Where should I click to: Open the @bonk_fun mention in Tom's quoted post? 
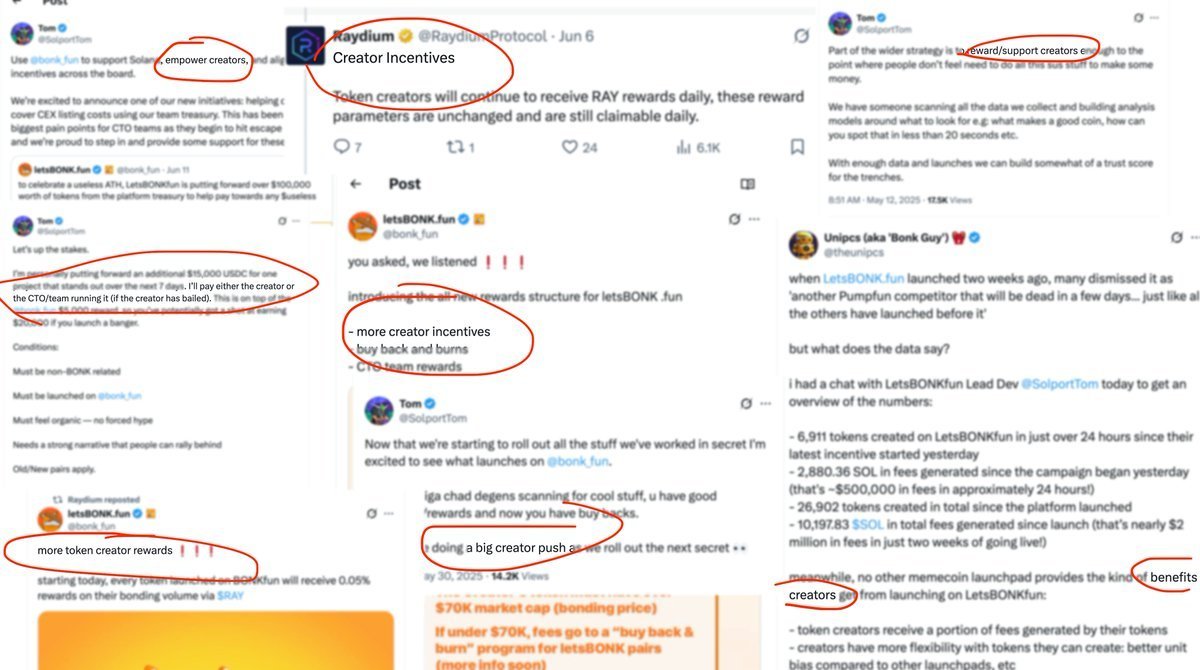(x=573, y=462)
